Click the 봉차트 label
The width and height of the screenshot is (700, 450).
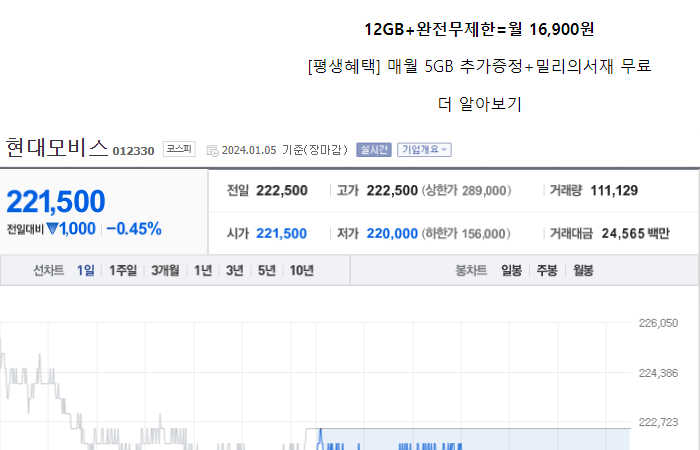pos(471,270)
